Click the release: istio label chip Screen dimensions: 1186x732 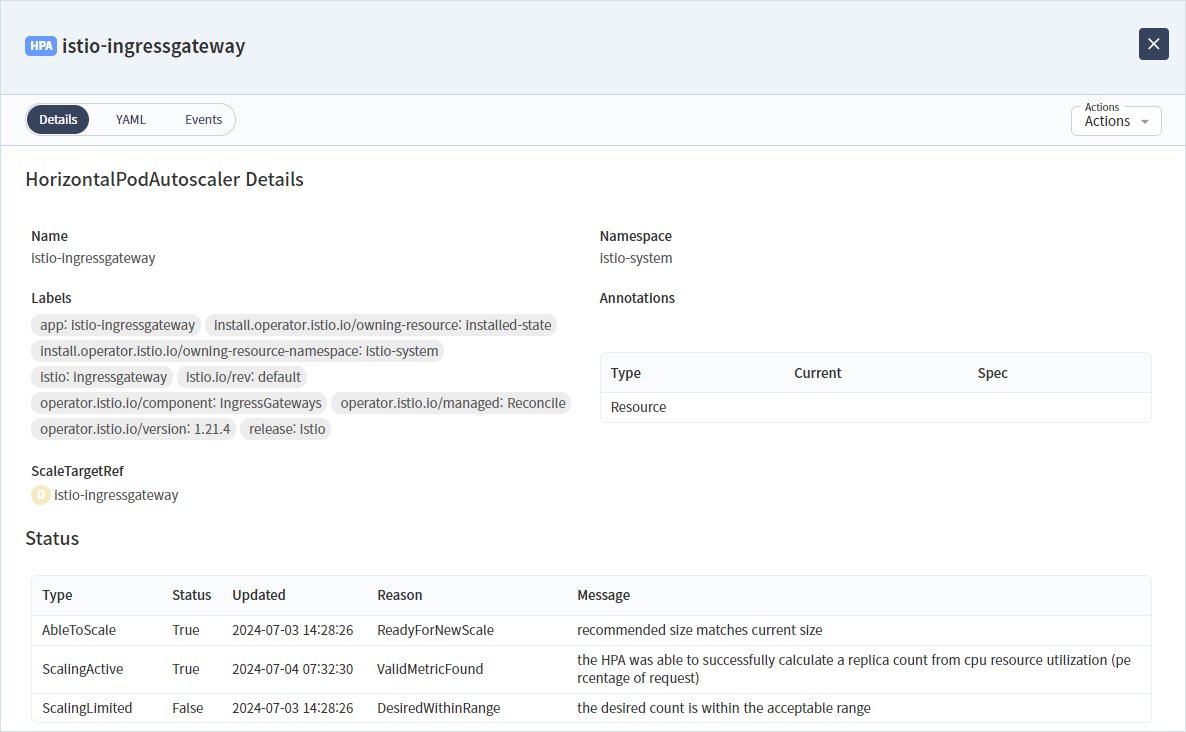point(287,429)
